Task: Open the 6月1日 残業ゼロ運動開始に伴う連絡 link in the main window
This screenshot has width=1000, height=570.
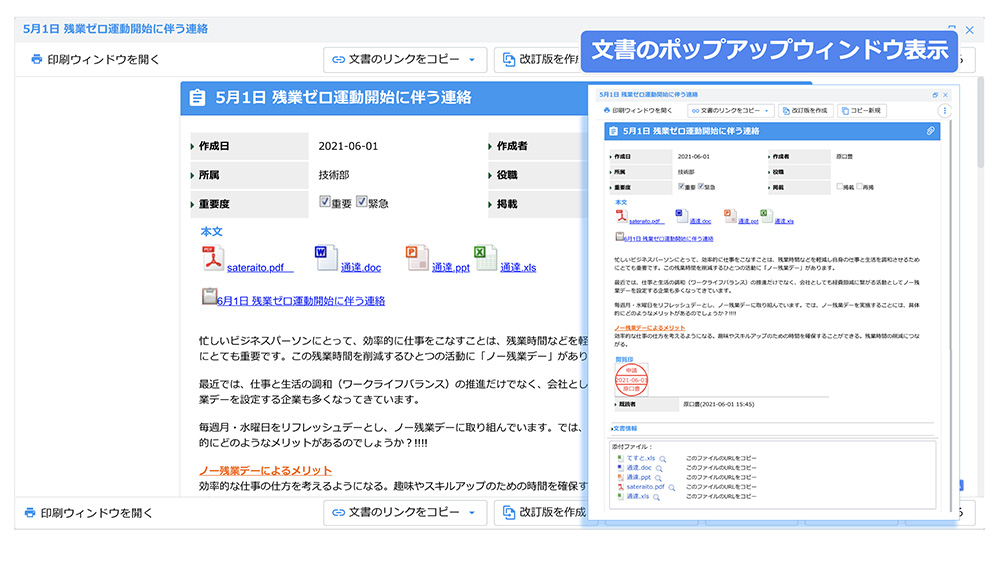Action: click(300, 300)
